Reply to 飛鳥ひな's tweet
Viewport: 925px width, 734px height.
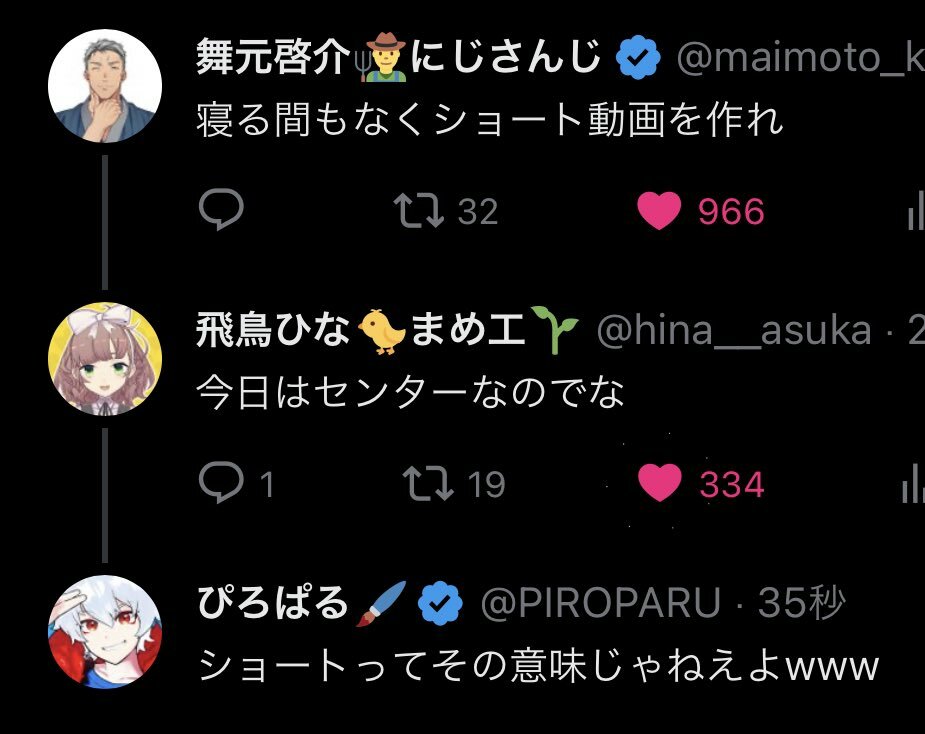coord(237,483)
